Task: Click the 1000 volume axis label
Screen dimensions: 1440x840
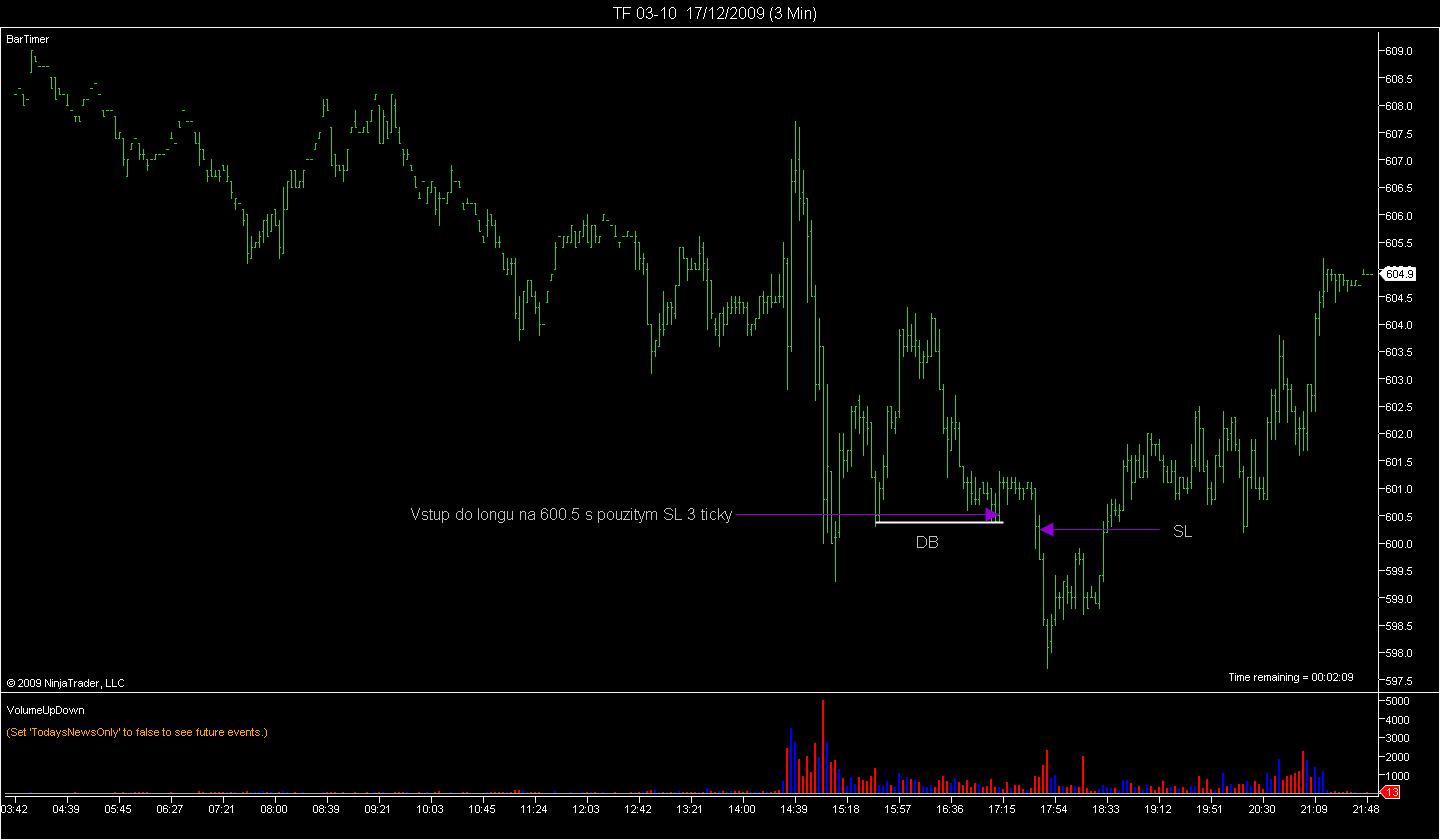Action: (1396, 776)
